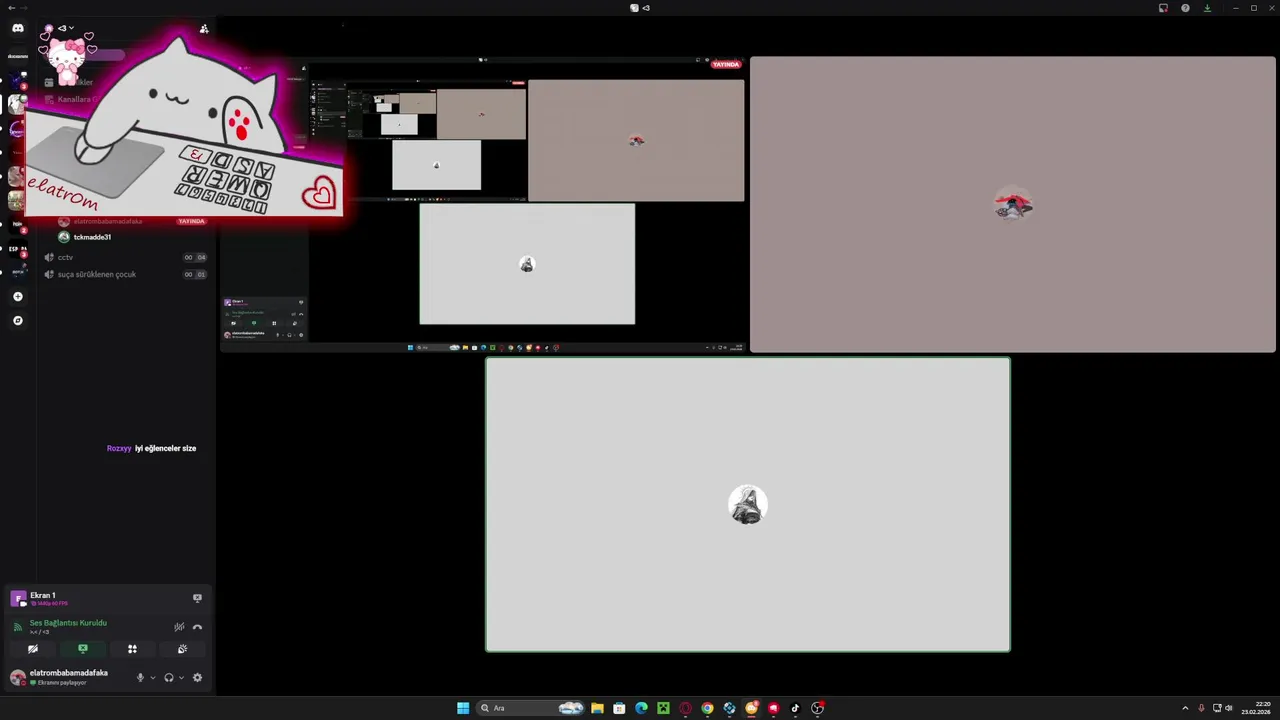Join the cctv voice channel
Image resolution: width=1280 pixels, height=720 pixels.
click(x=126, y=257)
